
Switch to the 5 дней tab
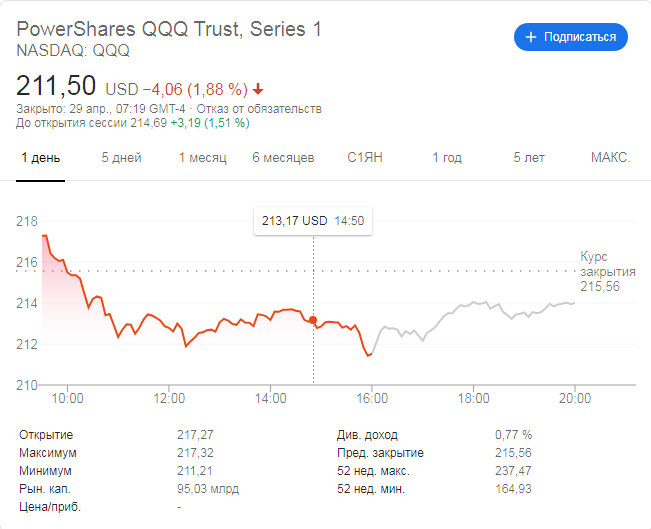coord(121,158)
